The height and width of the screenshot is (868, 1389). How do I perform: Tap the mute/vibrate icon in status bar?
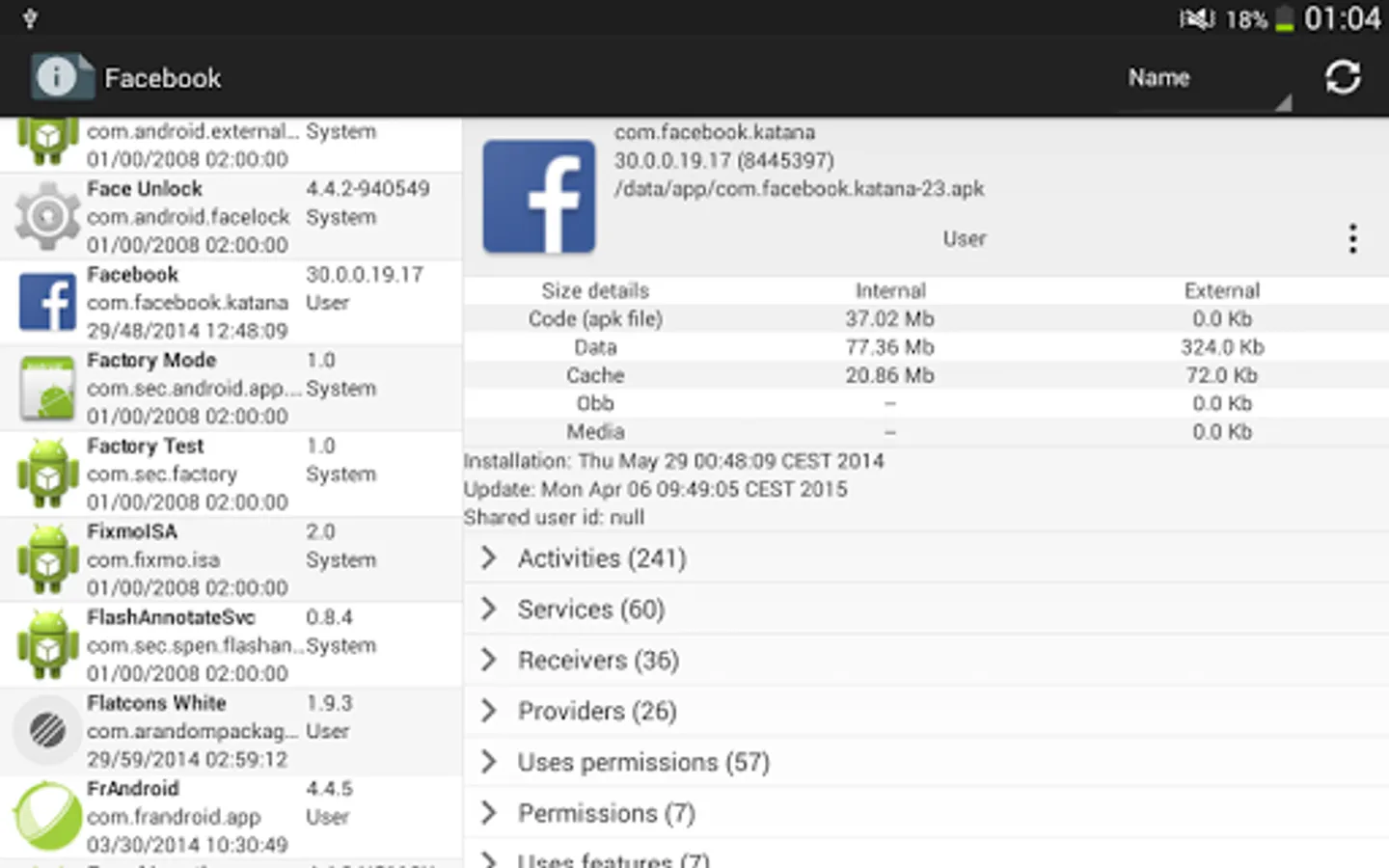click(x=1197, y=18)
